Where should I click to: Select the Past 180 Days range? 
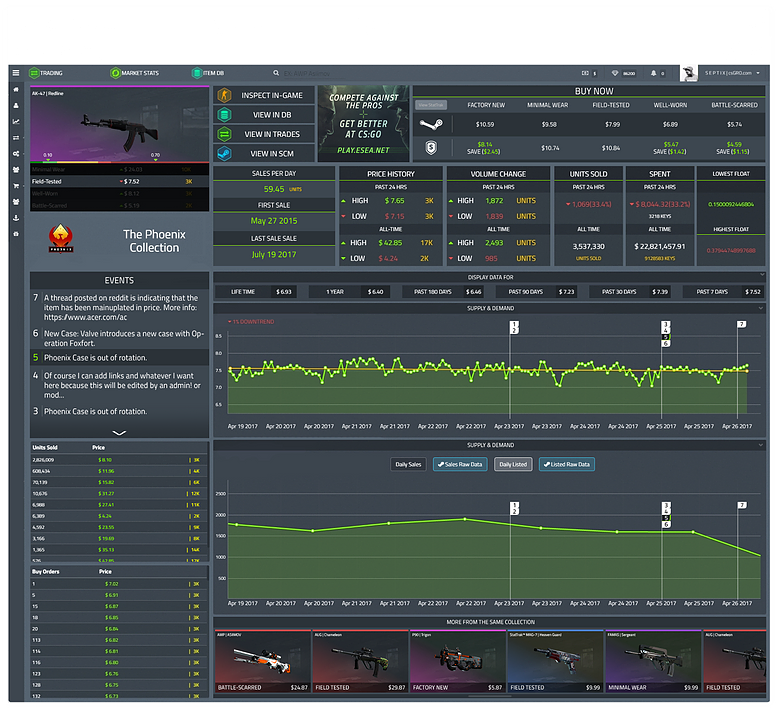pyautogui.click(x=443, y=292)
